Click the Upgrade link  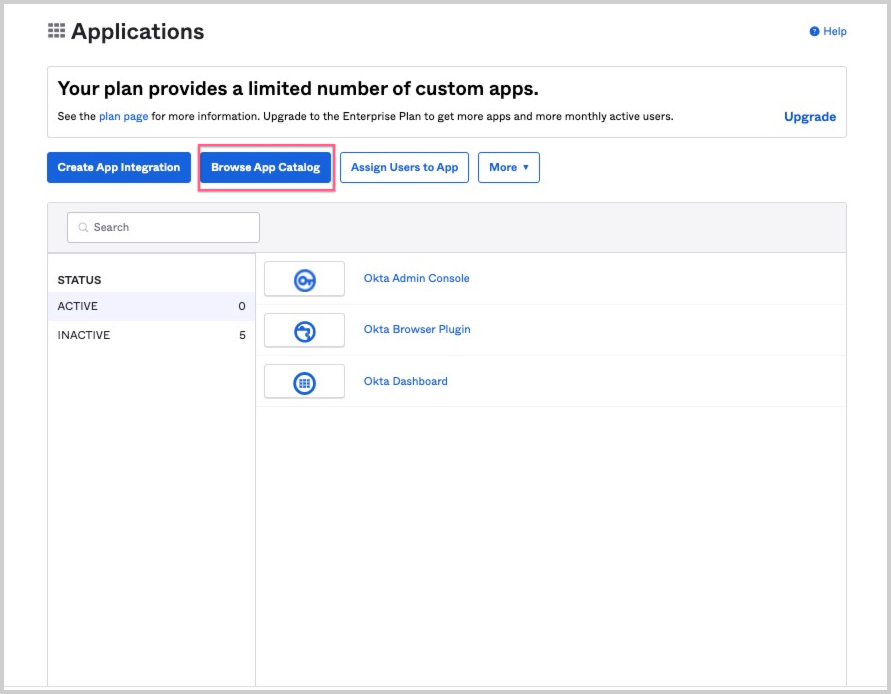tap(809, 117)
